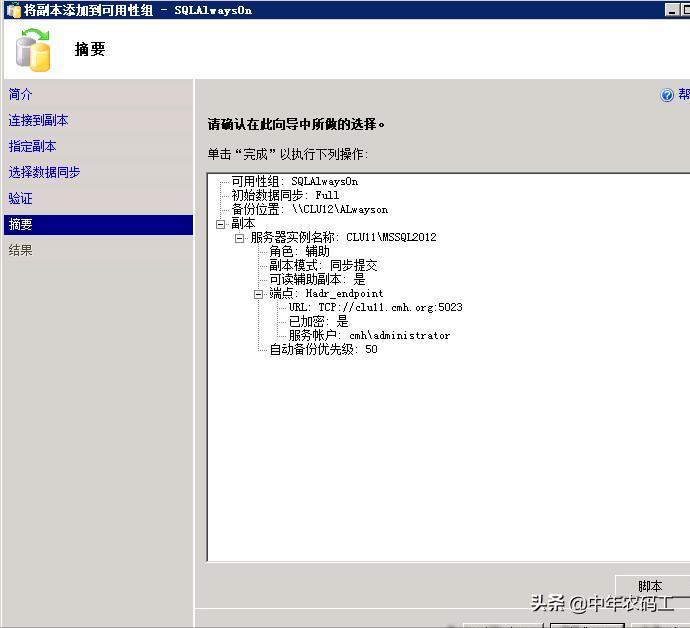Collapse the 端点 Hadr_endpoint node

(x=259, y=294)
